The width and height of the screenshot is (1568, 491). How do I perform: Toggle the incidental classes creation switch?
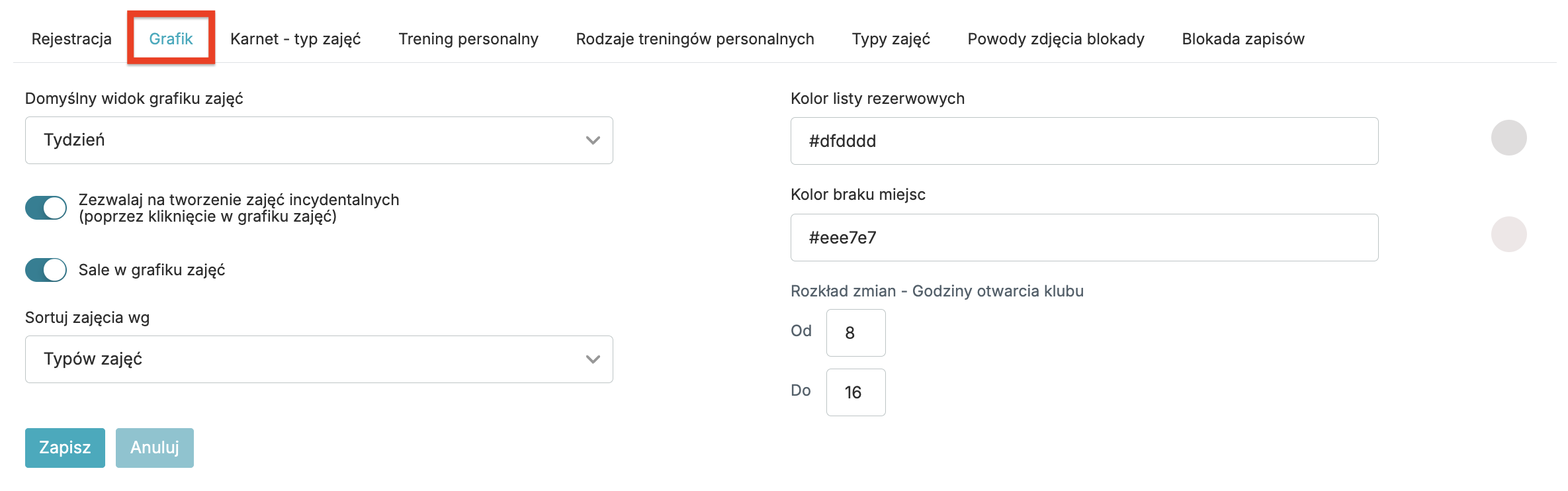(46, 208)
